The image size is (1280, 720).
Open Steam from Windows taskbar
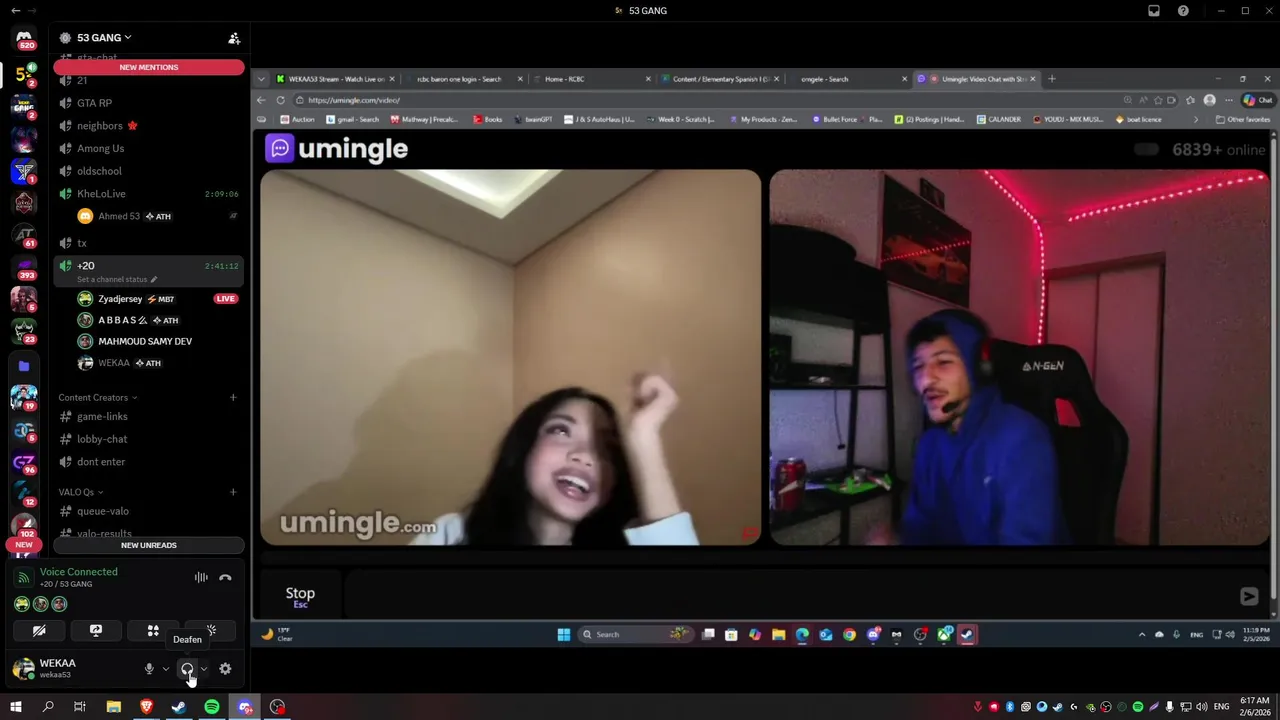(179, 707)
